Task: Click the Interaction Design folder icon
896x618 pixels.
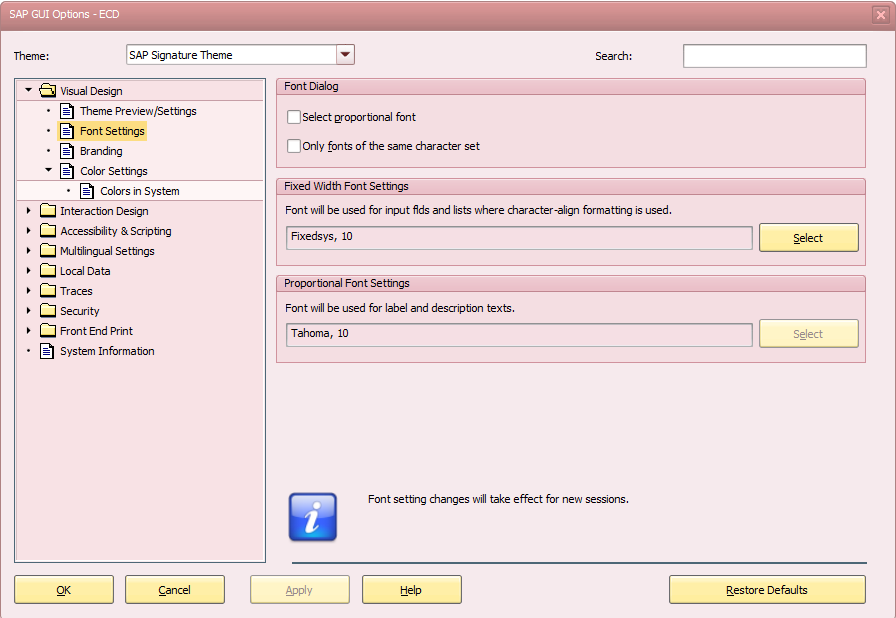Action: click(x=48, y=210)
